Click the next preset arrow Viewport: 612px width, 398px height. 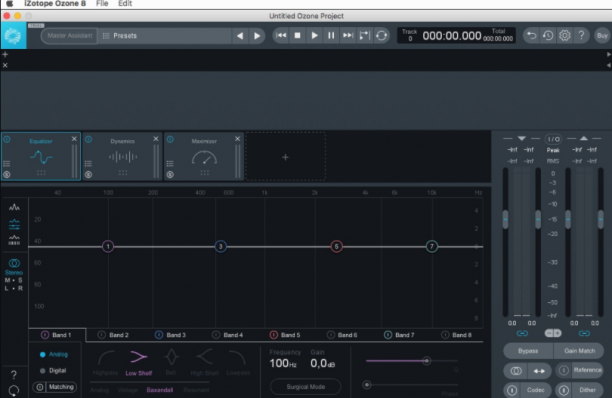coord(257,36)
